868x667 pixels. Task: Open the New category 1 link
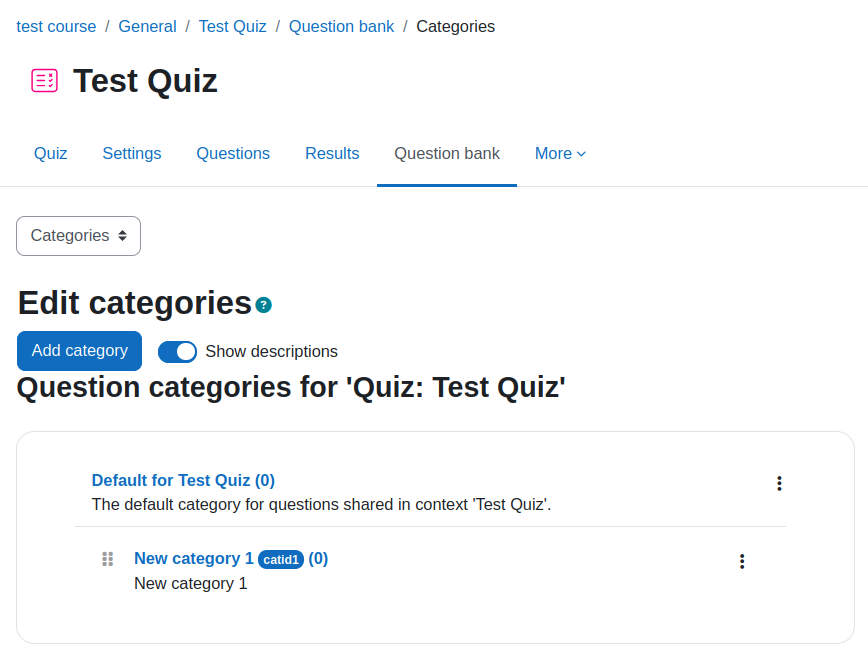click(x=194, y=559)
